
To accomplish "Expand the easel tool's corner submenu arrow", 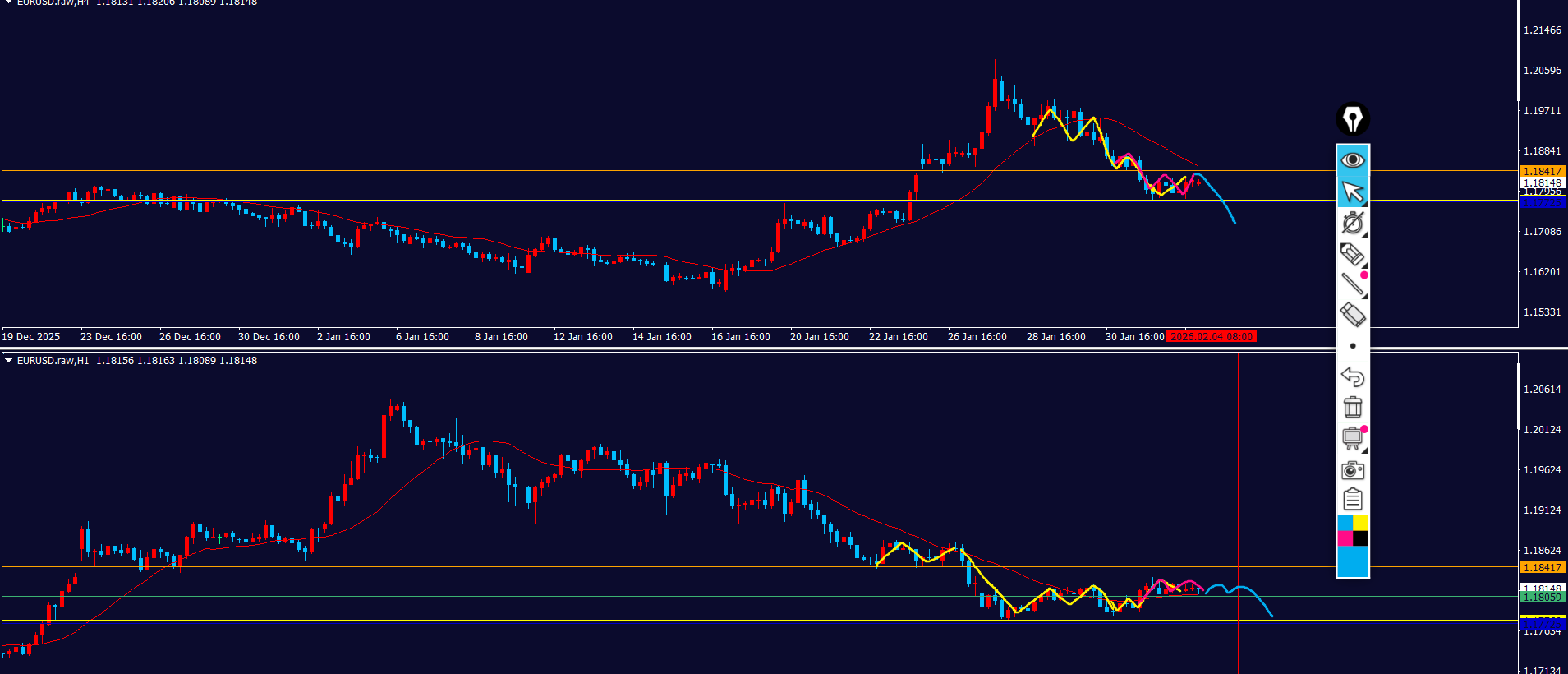I will tap(1364, 450).
